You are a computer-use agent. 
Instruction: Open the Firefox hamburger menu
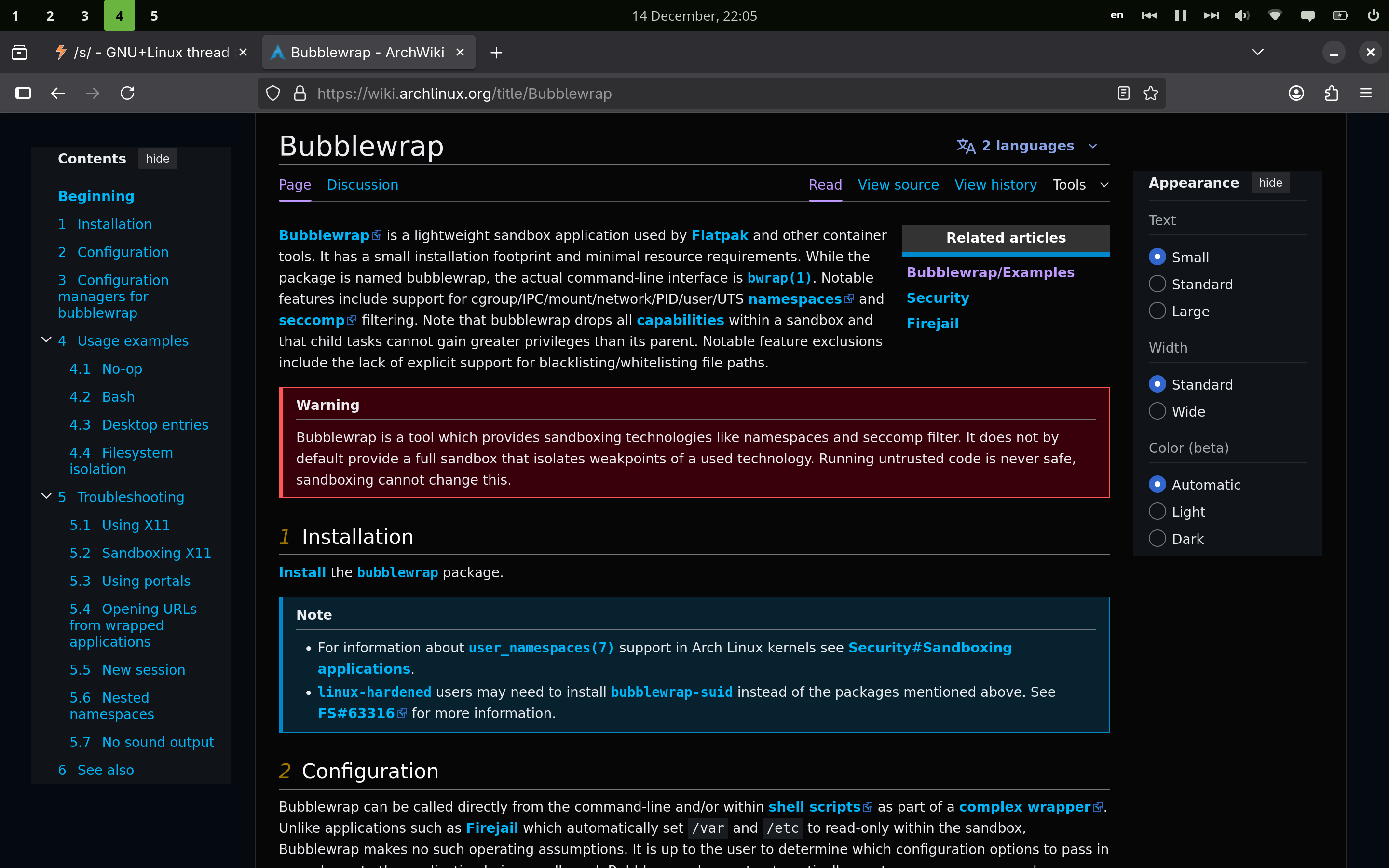point(1365,93)
